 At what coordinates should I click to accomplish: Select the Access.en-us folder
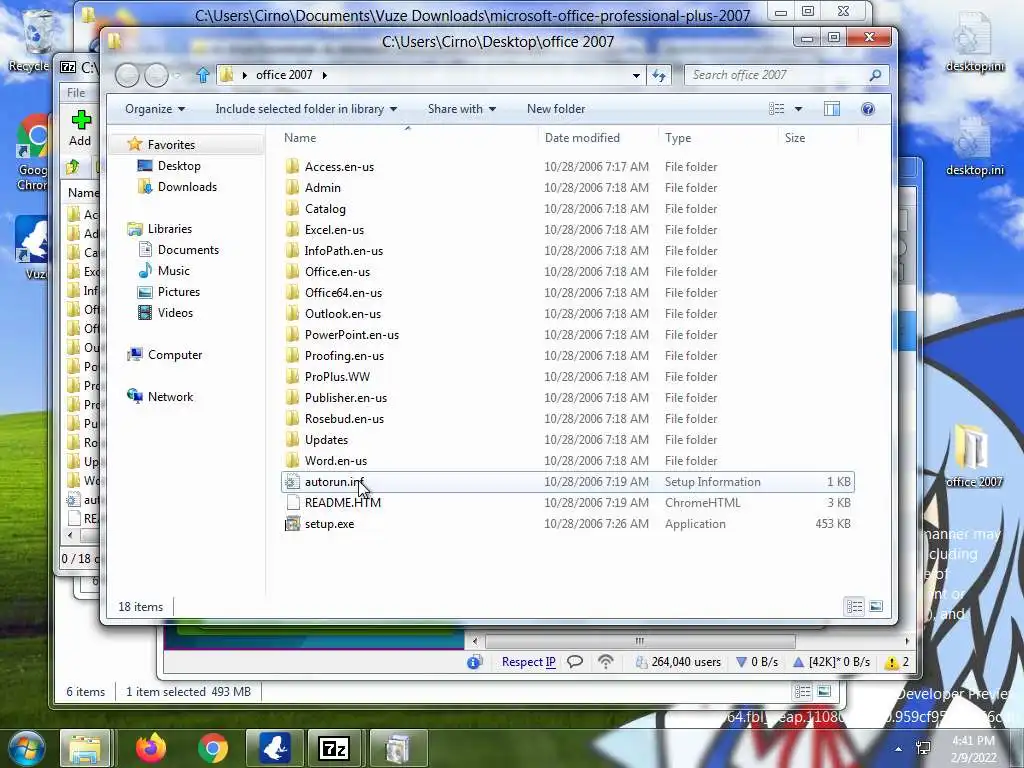tap(339, 167)
